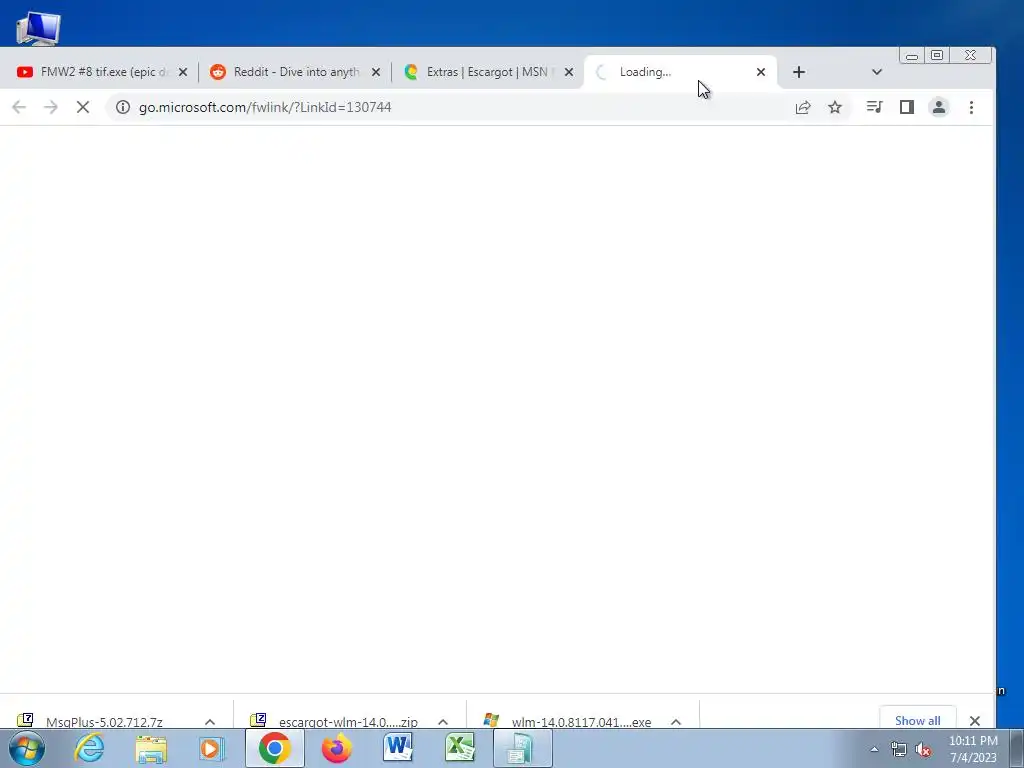View site information icon
The height and width of the screenshot is (768, 1024).
[x=123, y=107]
